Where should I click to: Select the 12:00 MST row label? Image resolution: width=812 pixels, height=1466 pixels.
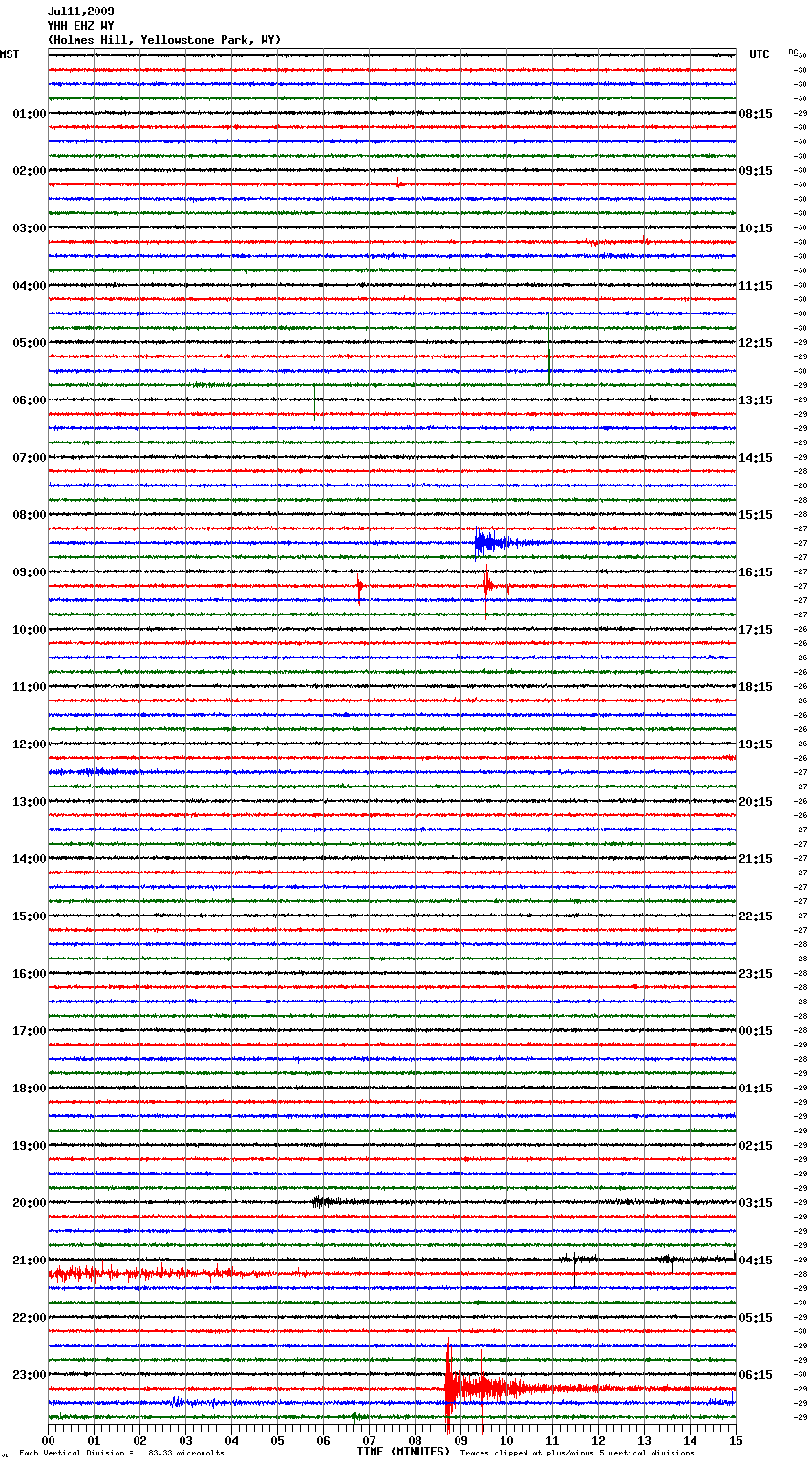tap(29, 744)
